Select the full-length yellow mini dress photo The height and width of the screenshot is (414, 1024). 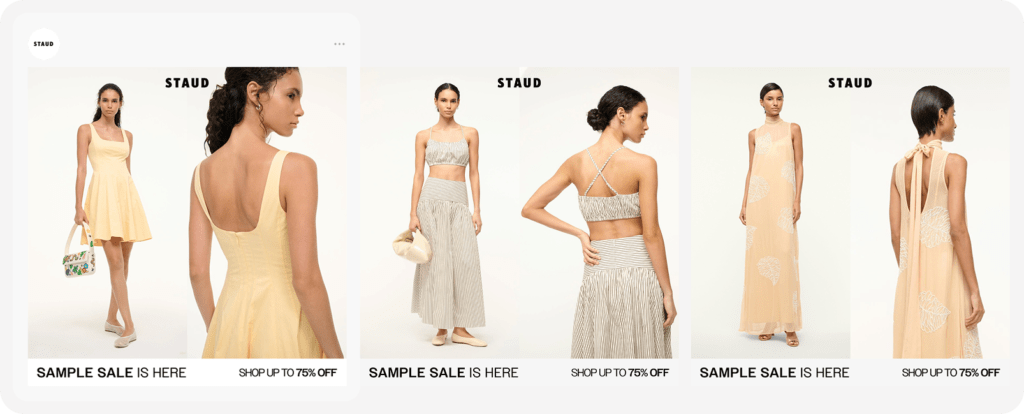click(107, 213)
